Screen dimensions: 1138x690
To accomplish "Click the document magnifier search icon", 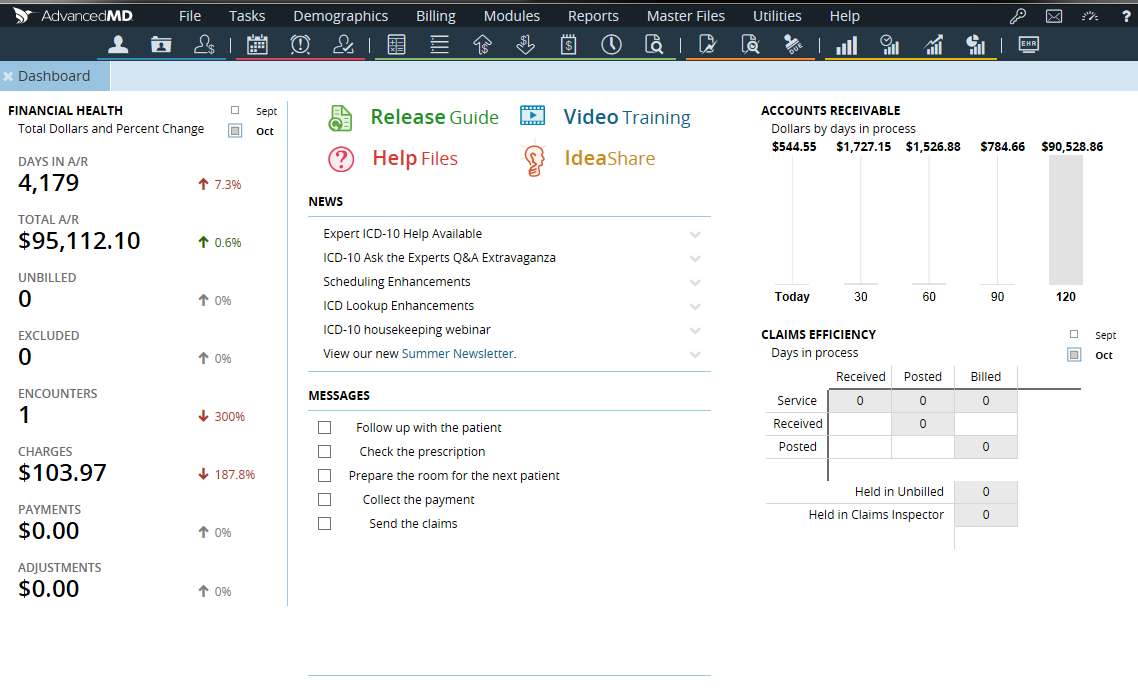I will [654, 45].
